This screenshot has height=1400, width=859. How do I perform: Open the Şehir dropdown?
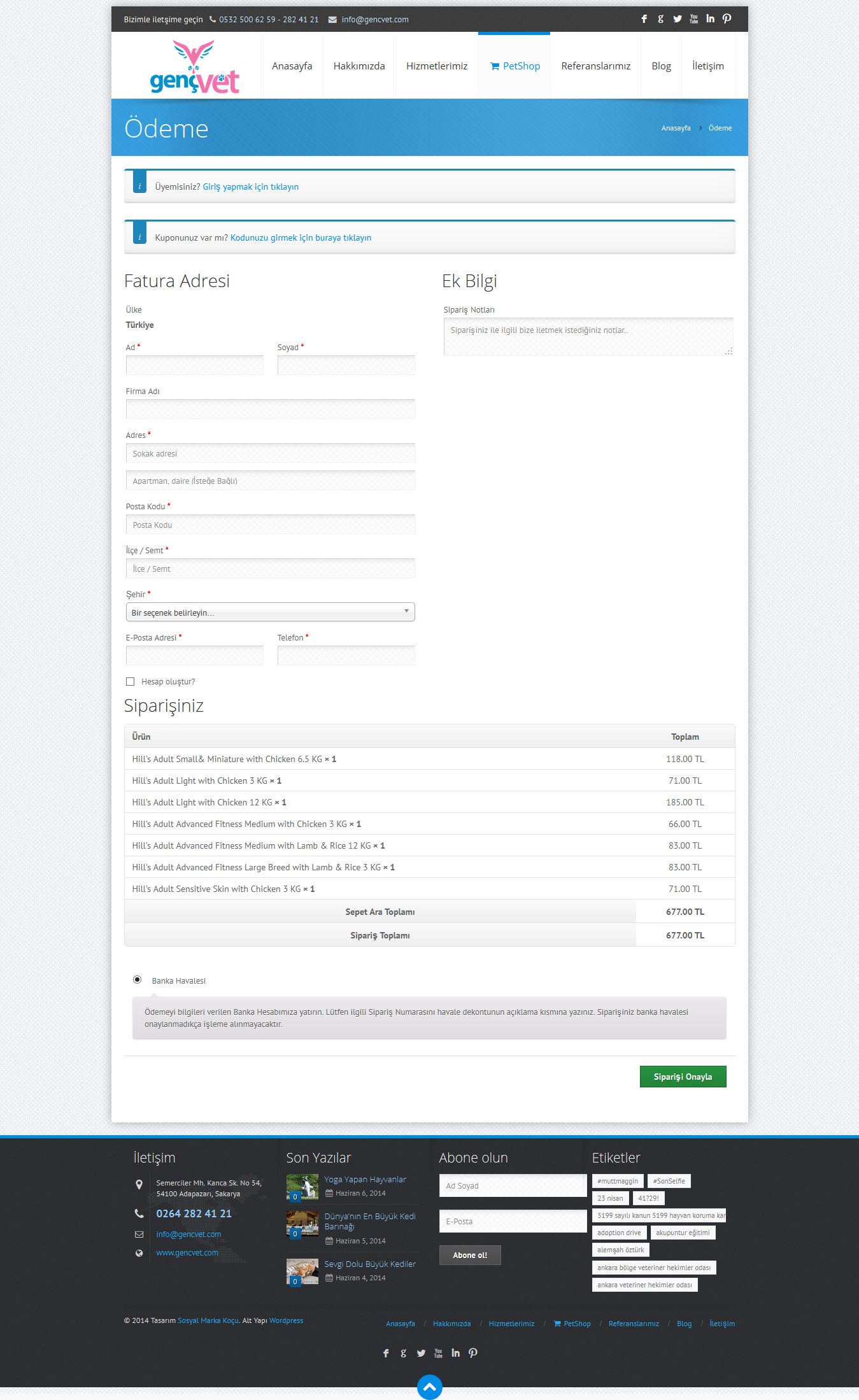(270, 612)
